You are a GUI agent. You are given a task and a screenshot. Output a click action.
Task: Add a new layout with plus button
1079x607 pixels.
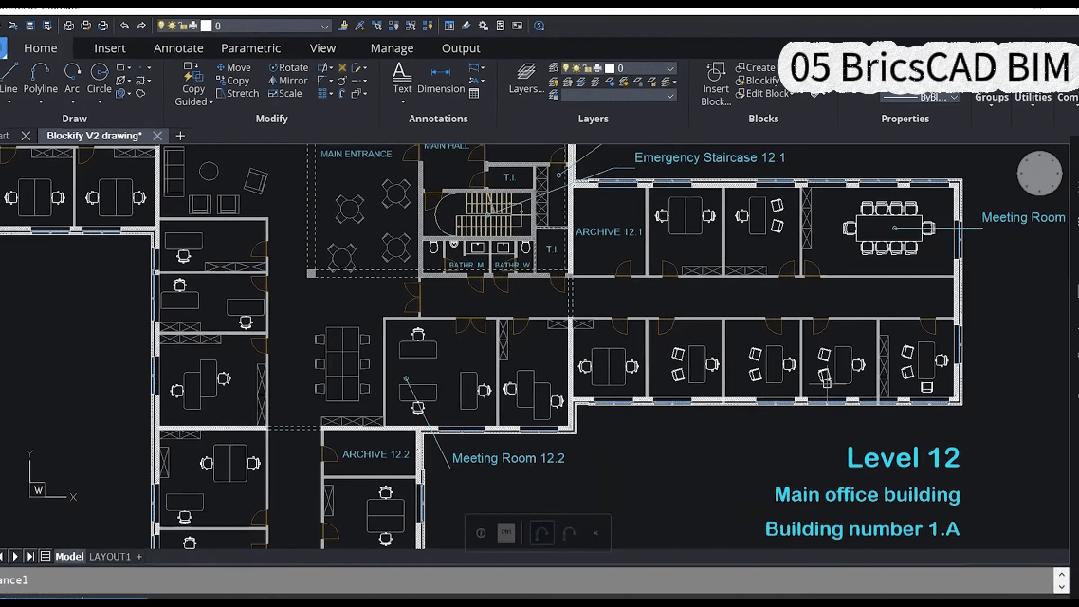[139, 557]
